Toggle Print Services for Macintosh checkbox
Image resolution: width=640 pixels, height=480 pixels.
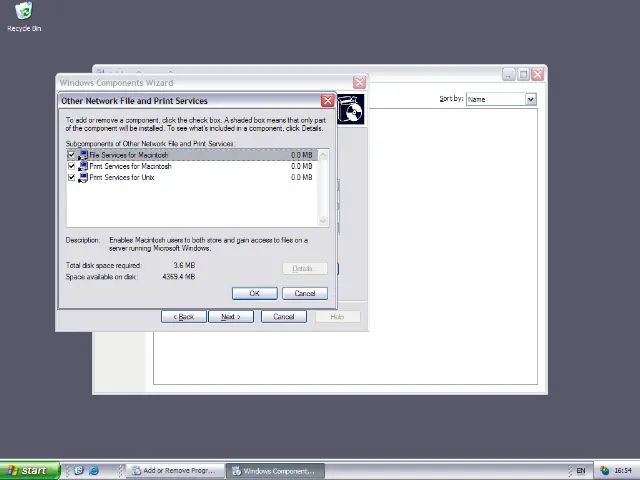pos(71,166)
